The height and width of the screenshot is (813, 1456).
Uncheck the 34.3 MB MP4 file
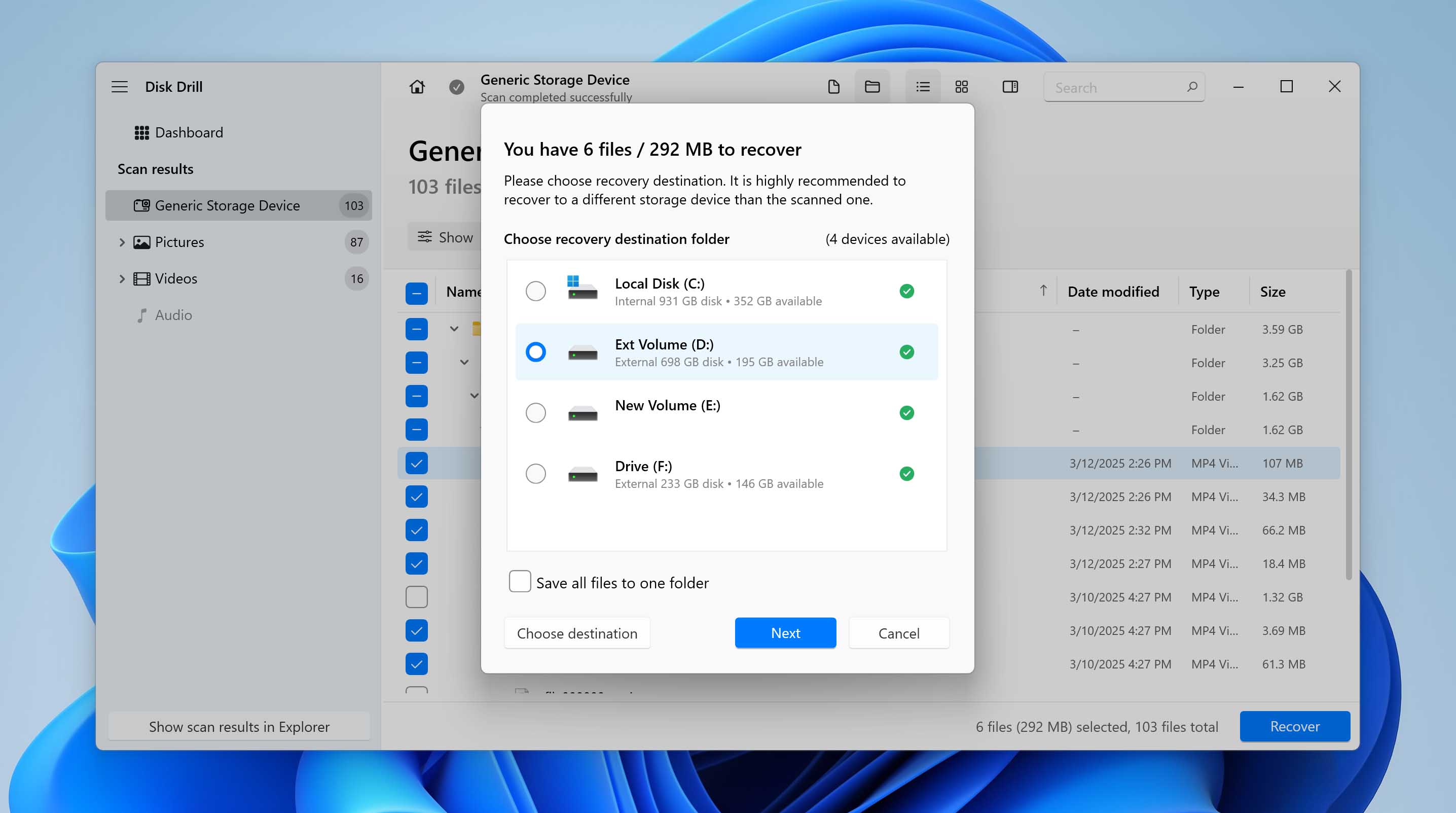tap(417, 497)
